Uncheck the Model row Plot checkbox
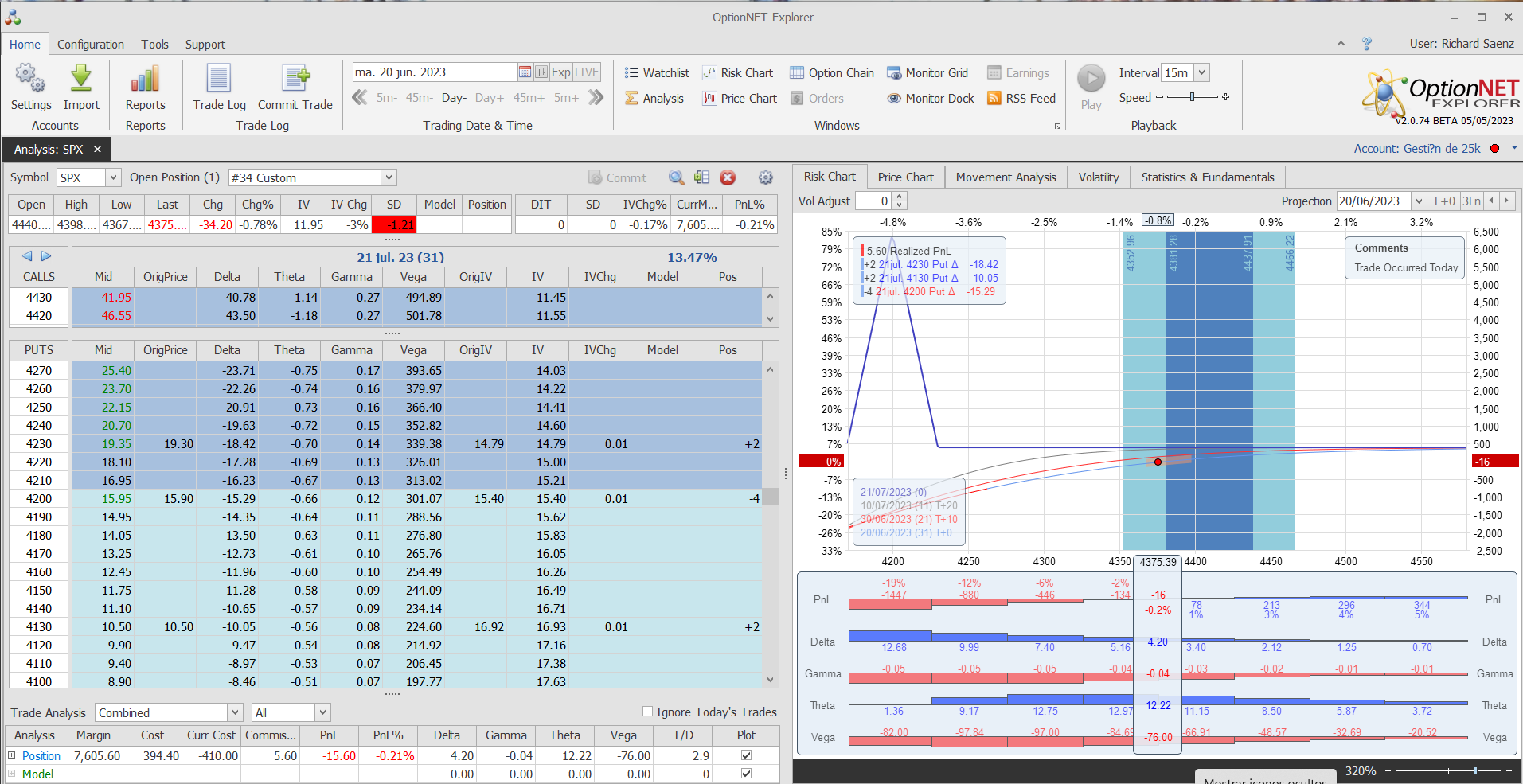Screen dimensions: 1523x784 (746, 773)
